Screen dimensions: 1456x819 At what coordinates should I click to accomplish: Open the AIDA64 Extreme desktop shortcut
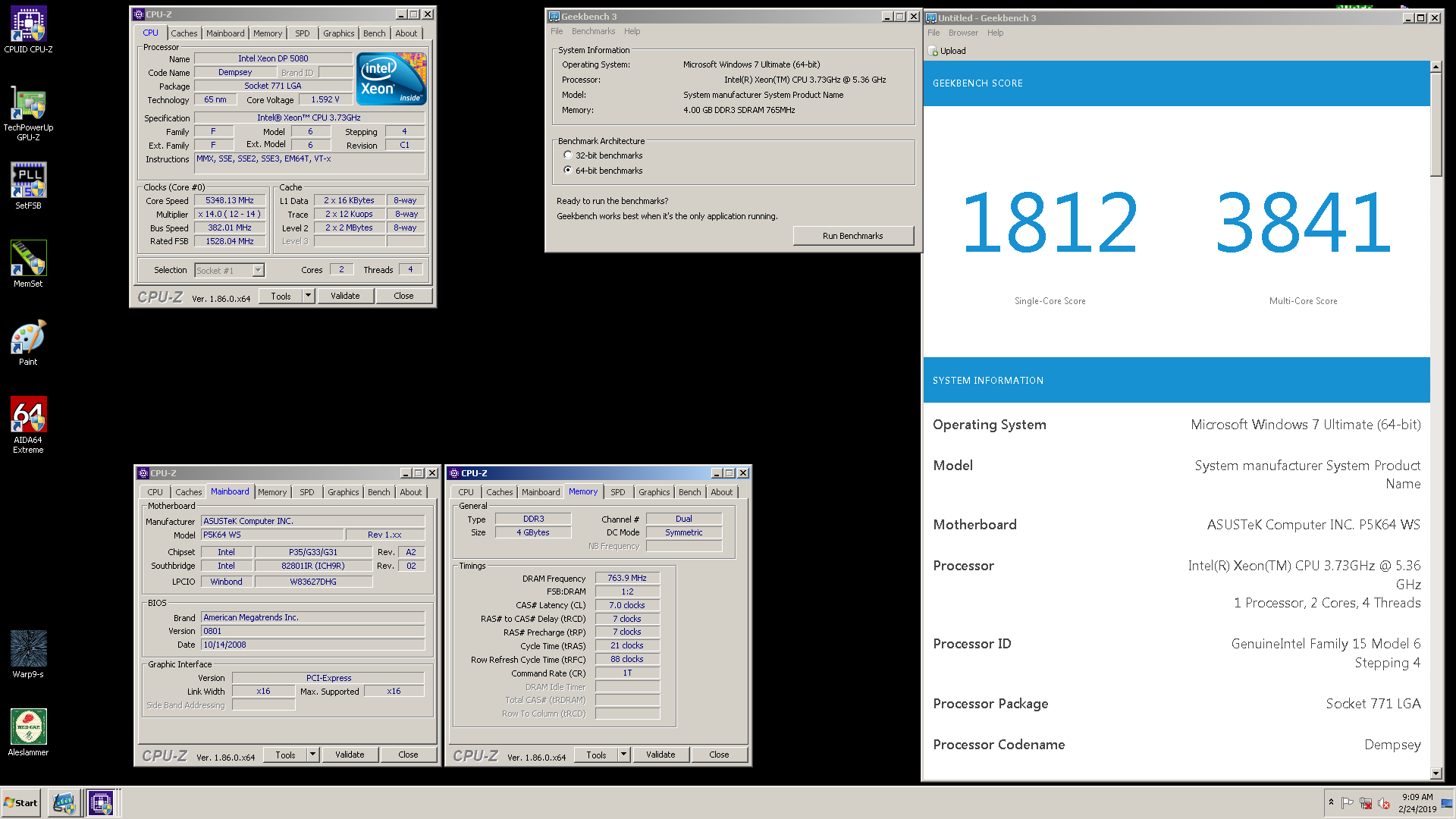(28, 425)
